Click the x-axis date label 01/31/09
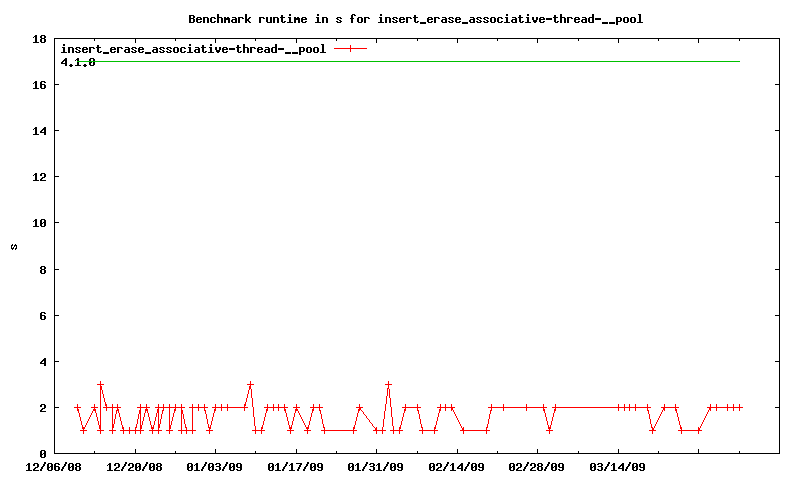This screenshot has width=800, height=480. pyautogui.click(x=376, y=466)
